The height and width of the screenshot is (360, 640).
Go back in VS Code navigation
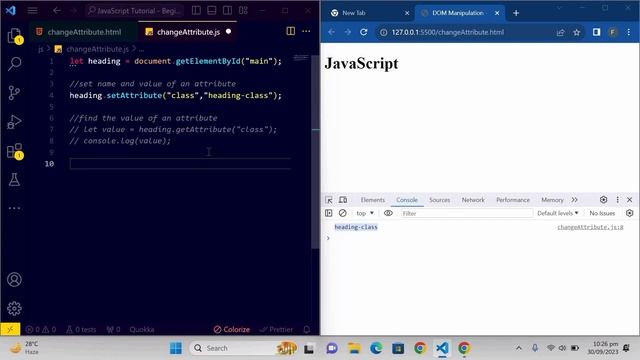(x=57, y=11)
